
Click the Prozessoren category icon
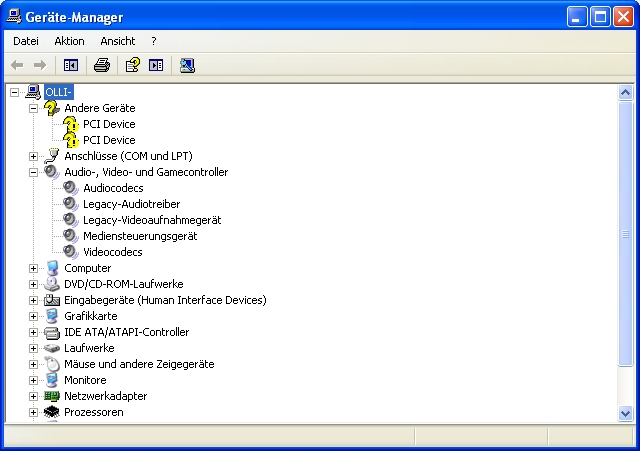point(52,412)
